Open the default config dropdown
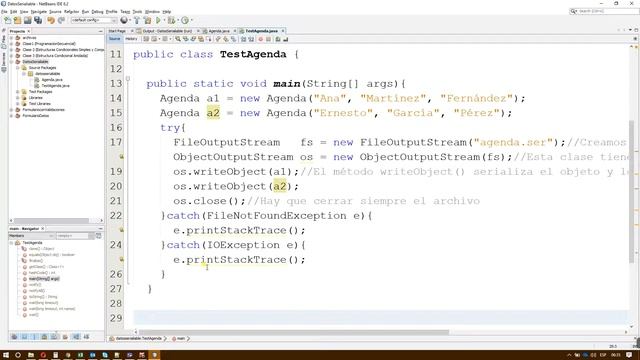This screenshot has height=360, width=640. tap(94, 20)
